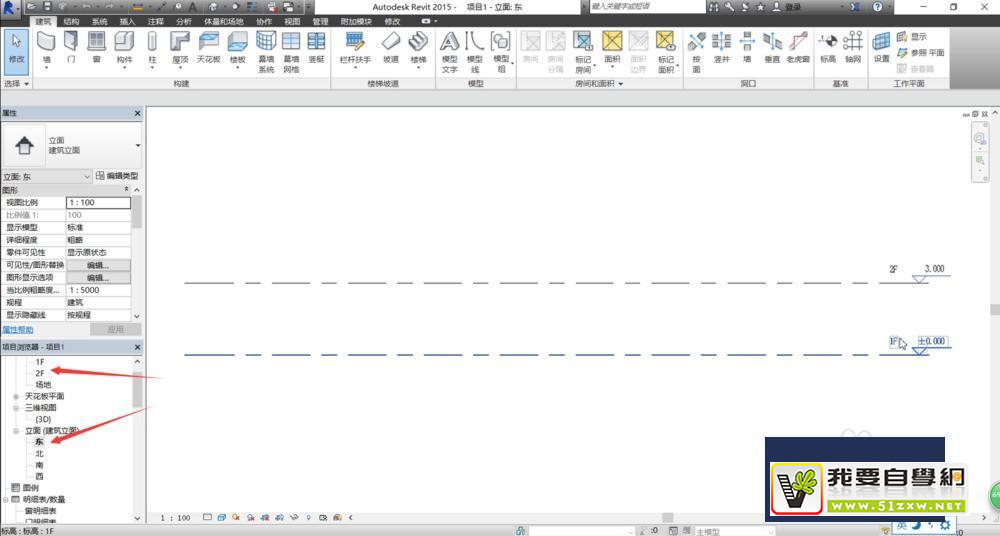Open the 系统 ribbon tab
Image resolution: width=1000 pixels, height=536 pixels.
(x=99, y=21)
